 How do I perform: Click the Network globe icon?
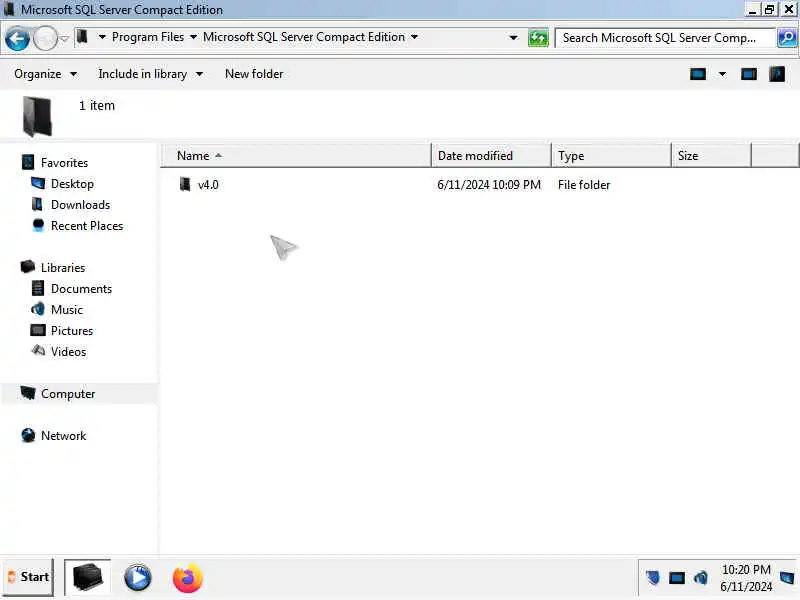point(28,435)
